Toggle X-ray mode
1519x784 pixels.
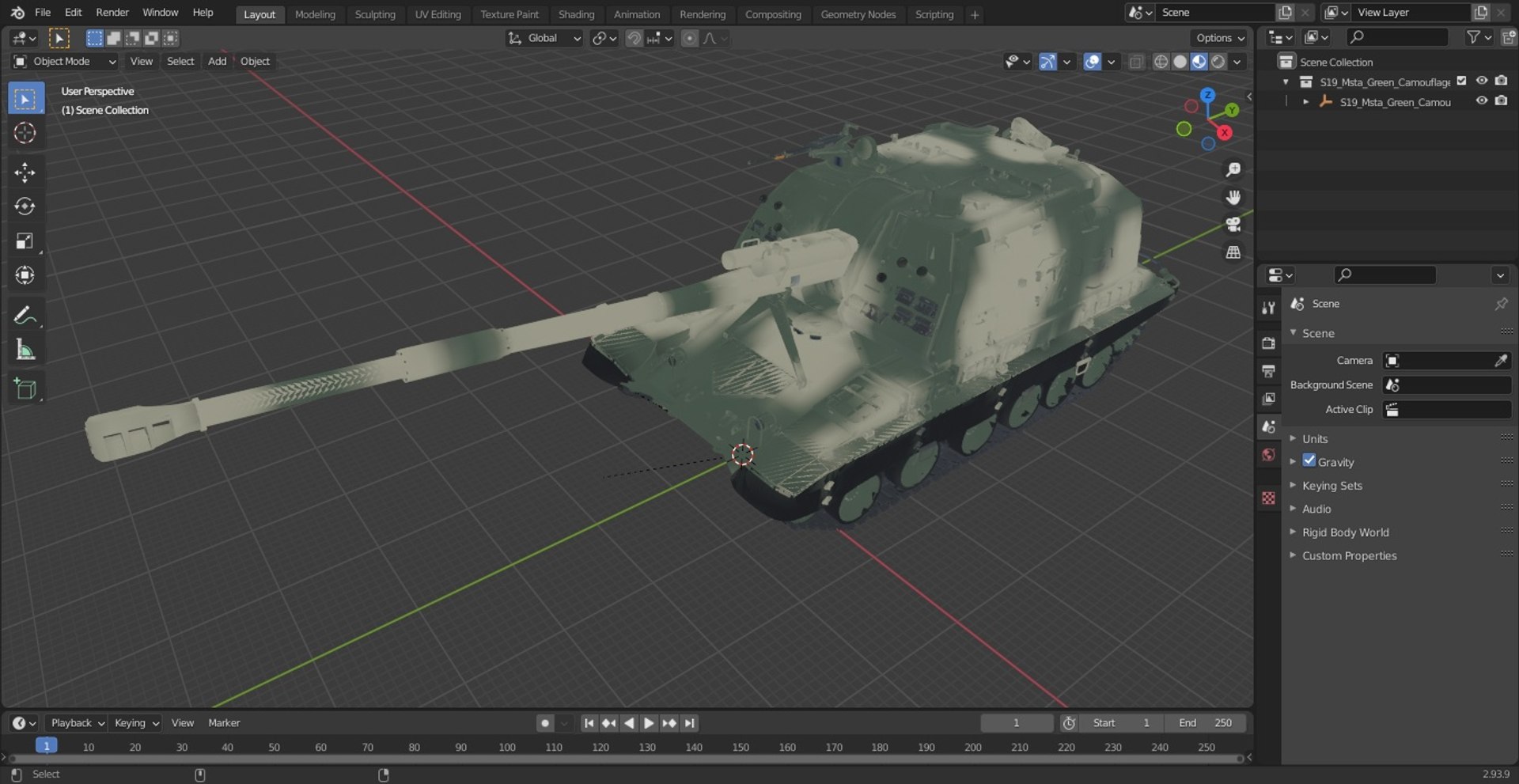click(1136, 62)
